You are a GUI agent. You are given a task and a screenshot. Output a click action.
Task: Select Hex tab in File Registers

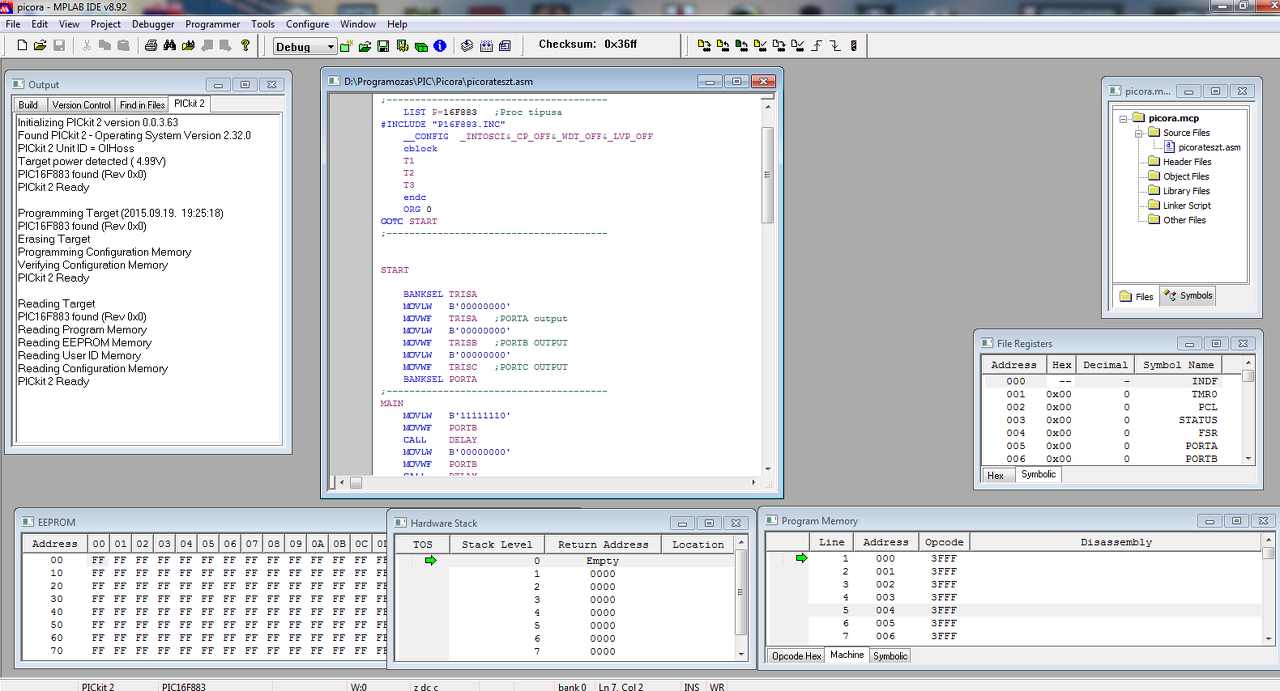click(x=995, y=475)
